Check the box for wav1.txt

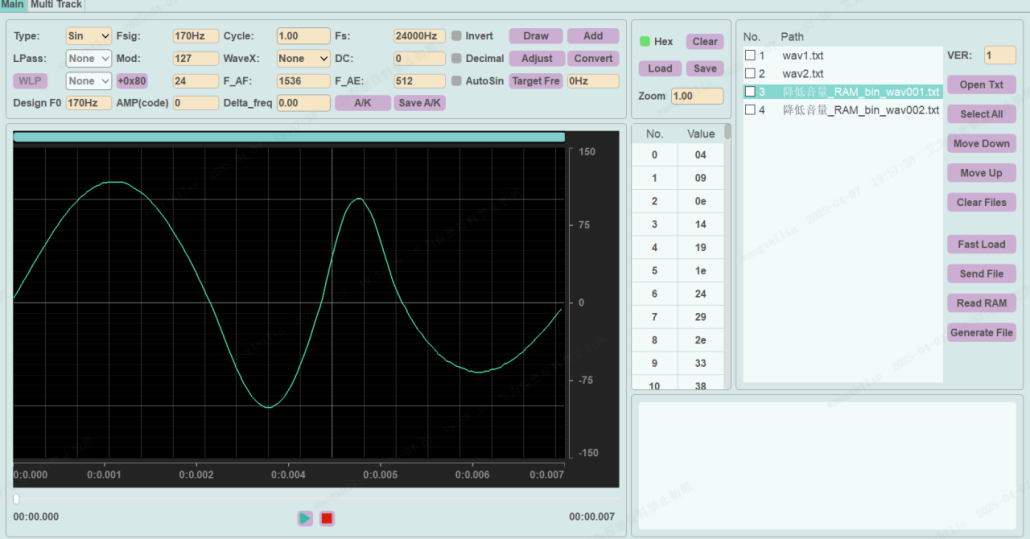pyautogui.click(x=750, y=55)
